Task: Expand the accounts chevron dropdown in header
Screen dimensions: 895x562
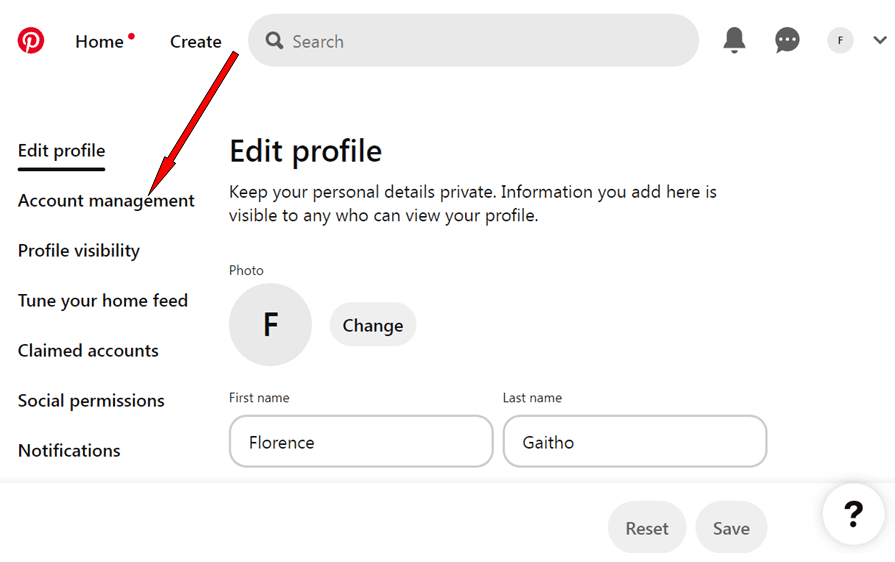Action: pos(880,40)
